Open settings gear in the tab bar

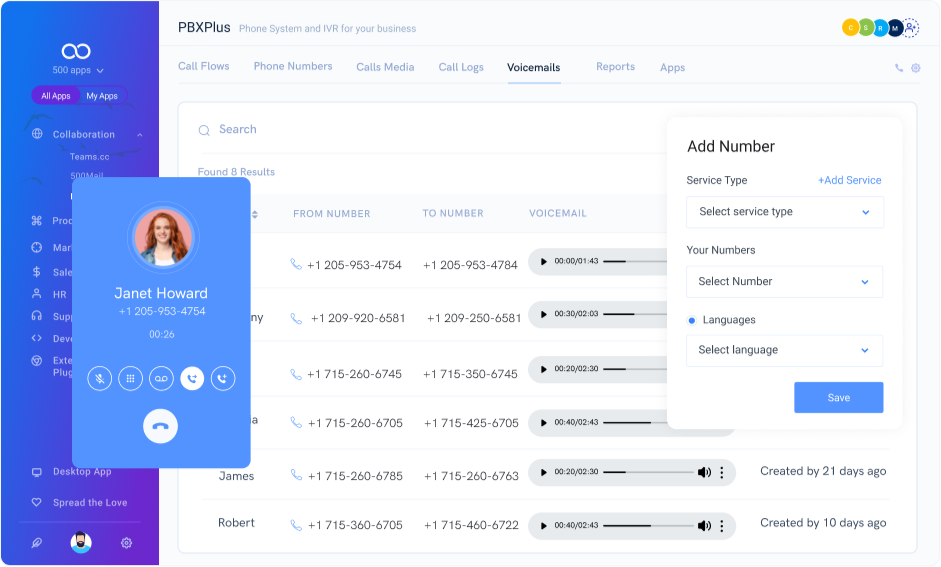pyautogui.click(x=915, y=68)
